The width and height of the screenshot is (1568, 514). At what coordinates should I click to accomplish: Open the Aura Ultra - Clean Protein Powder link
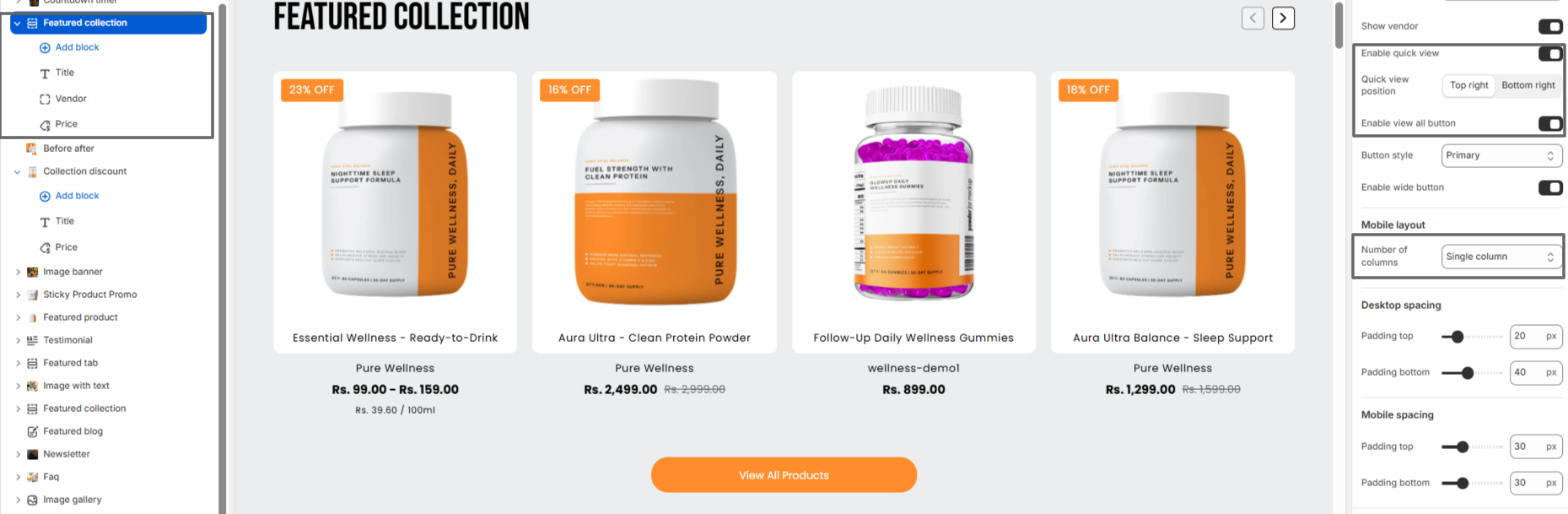coord(654,338)
